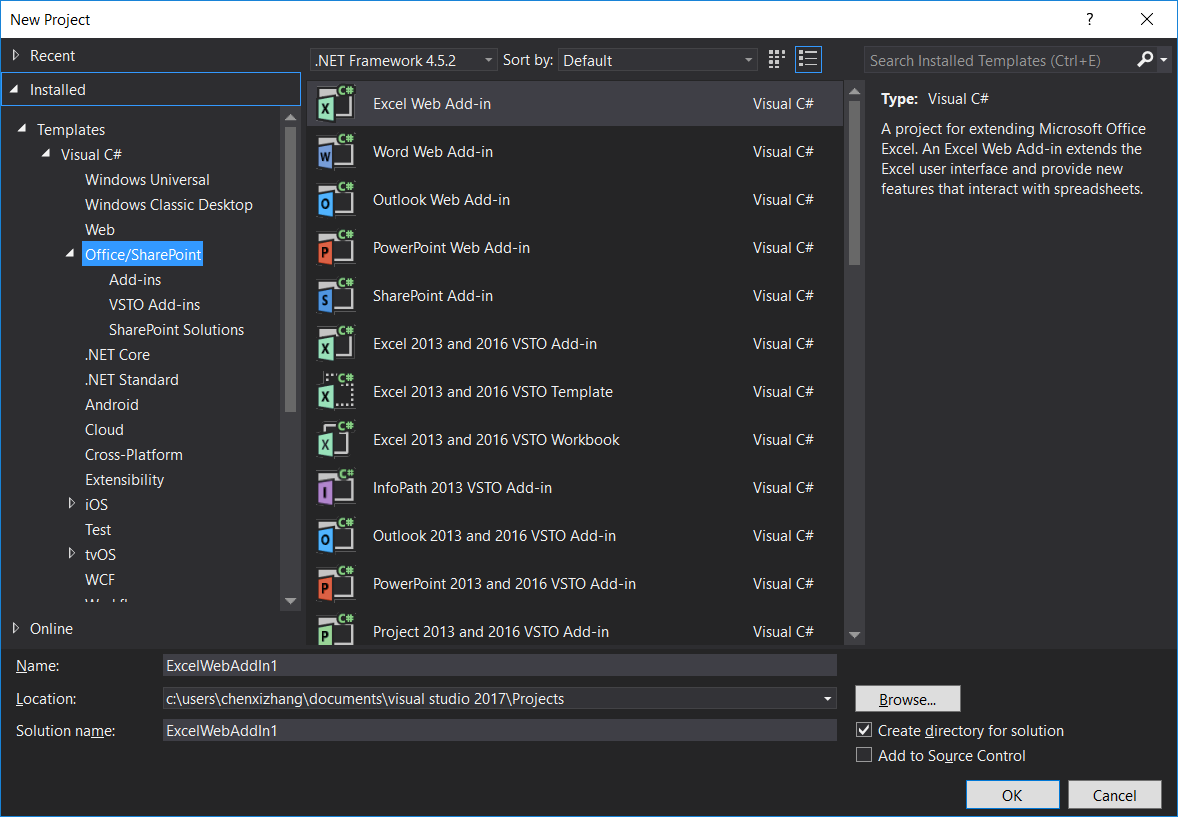Click the InfoPath 2013 VSTO Add-in icon

point(335,488)
